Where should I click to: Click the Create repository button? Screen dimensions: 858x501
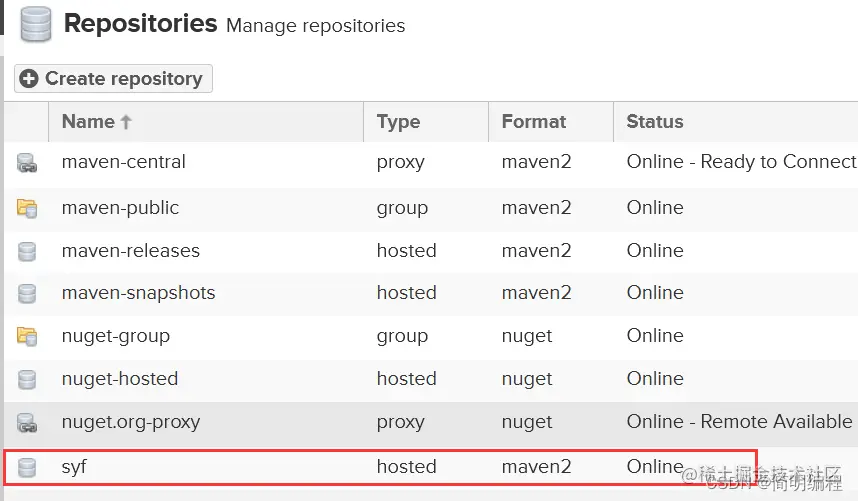[x=113, y=79]
